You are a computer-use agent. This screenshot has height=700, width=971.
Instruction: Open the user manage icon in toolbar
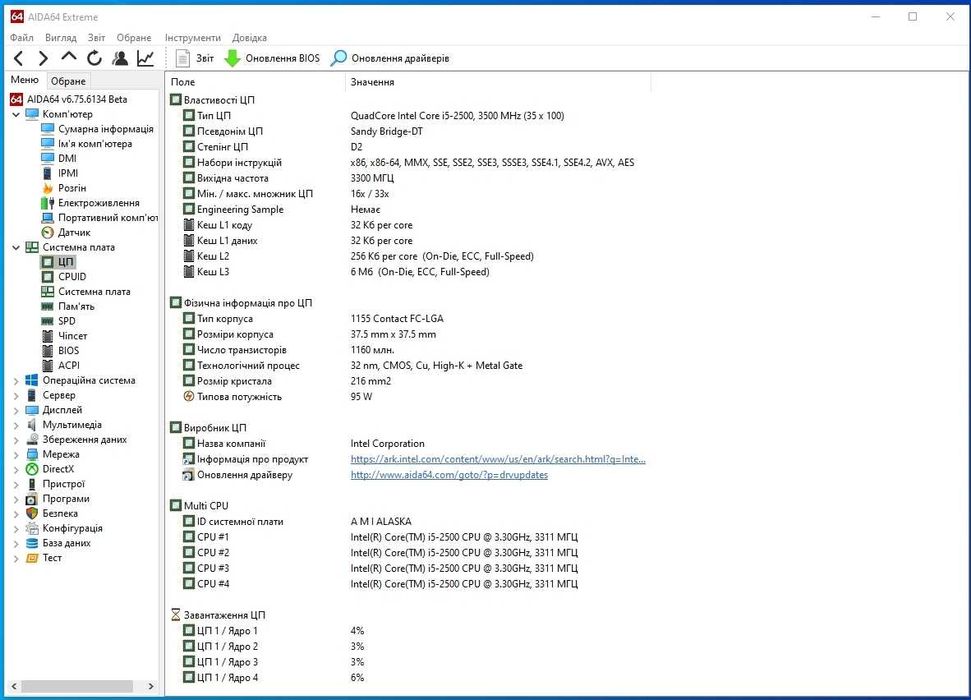[x=120, y=58]
